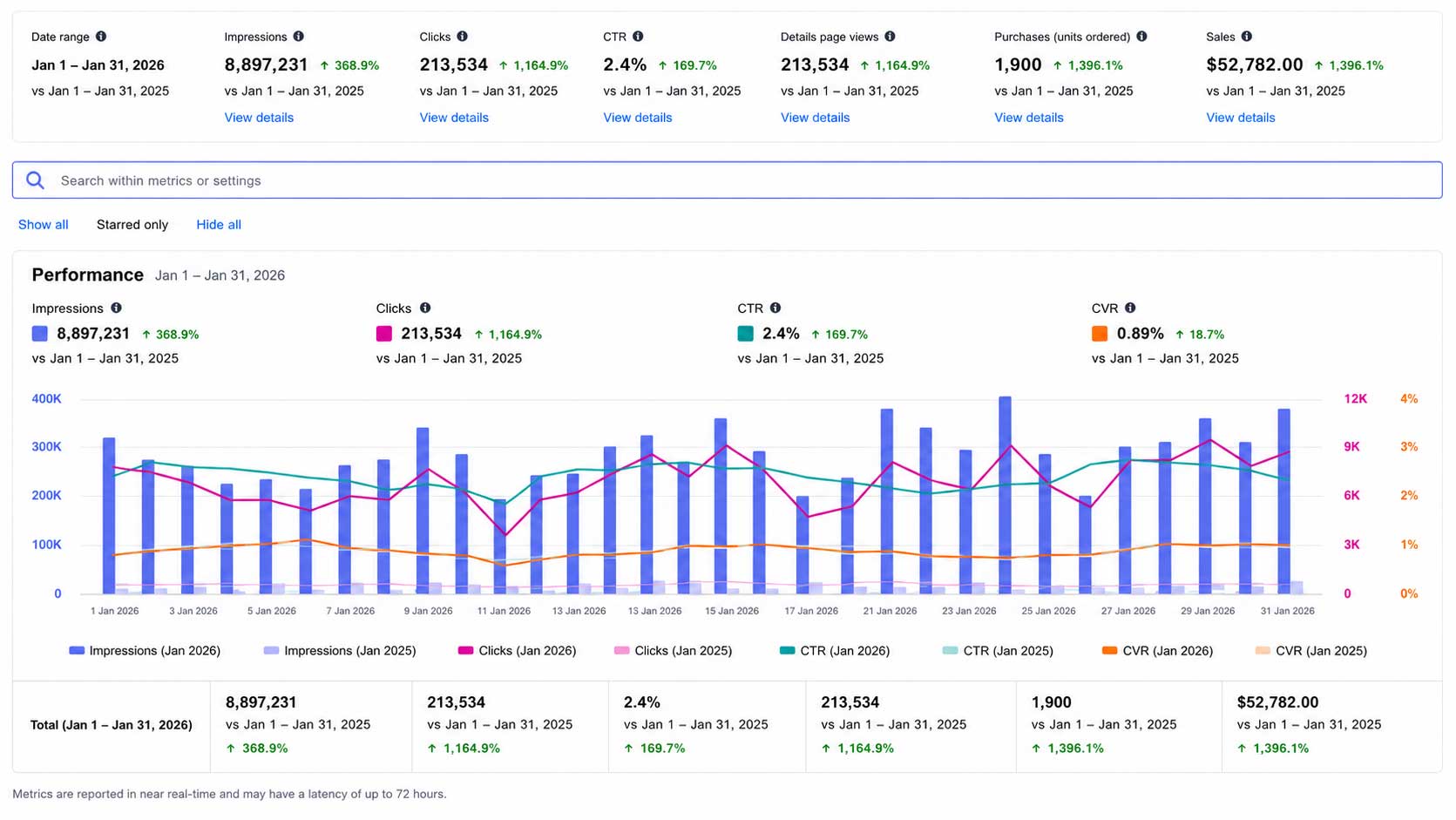Toggle Clicks (Jan 2025) legend series
Viewport: 1456px width, 820px height.
click(x=673, y=651)
